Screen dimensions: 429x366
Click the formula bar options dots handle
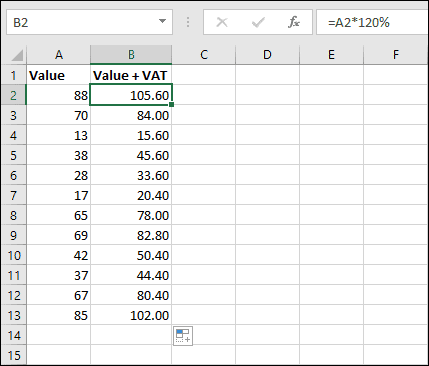tap(188, 22)
